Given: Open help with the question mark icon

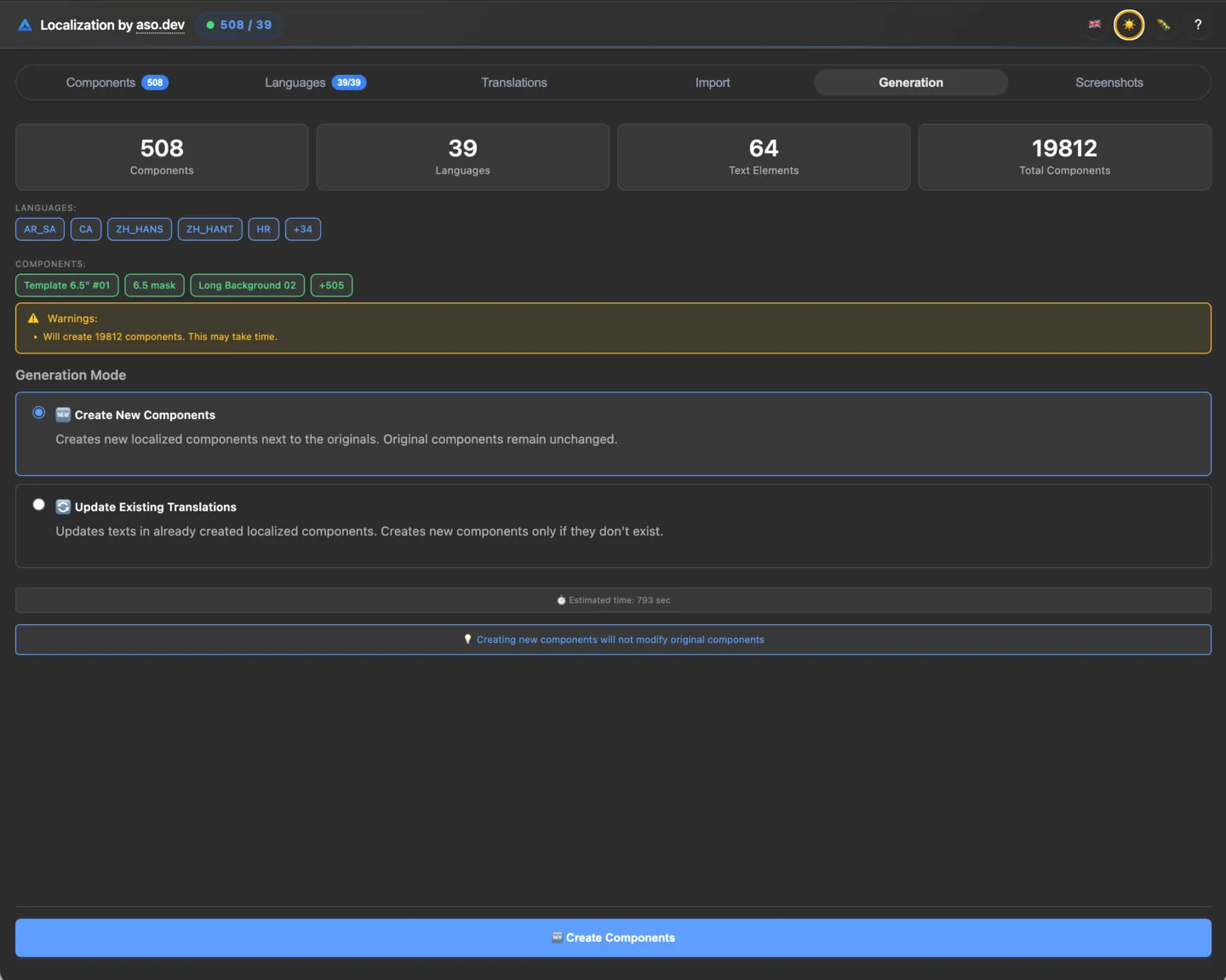Looking at the screenshot, I should (x=1198, y=25).
